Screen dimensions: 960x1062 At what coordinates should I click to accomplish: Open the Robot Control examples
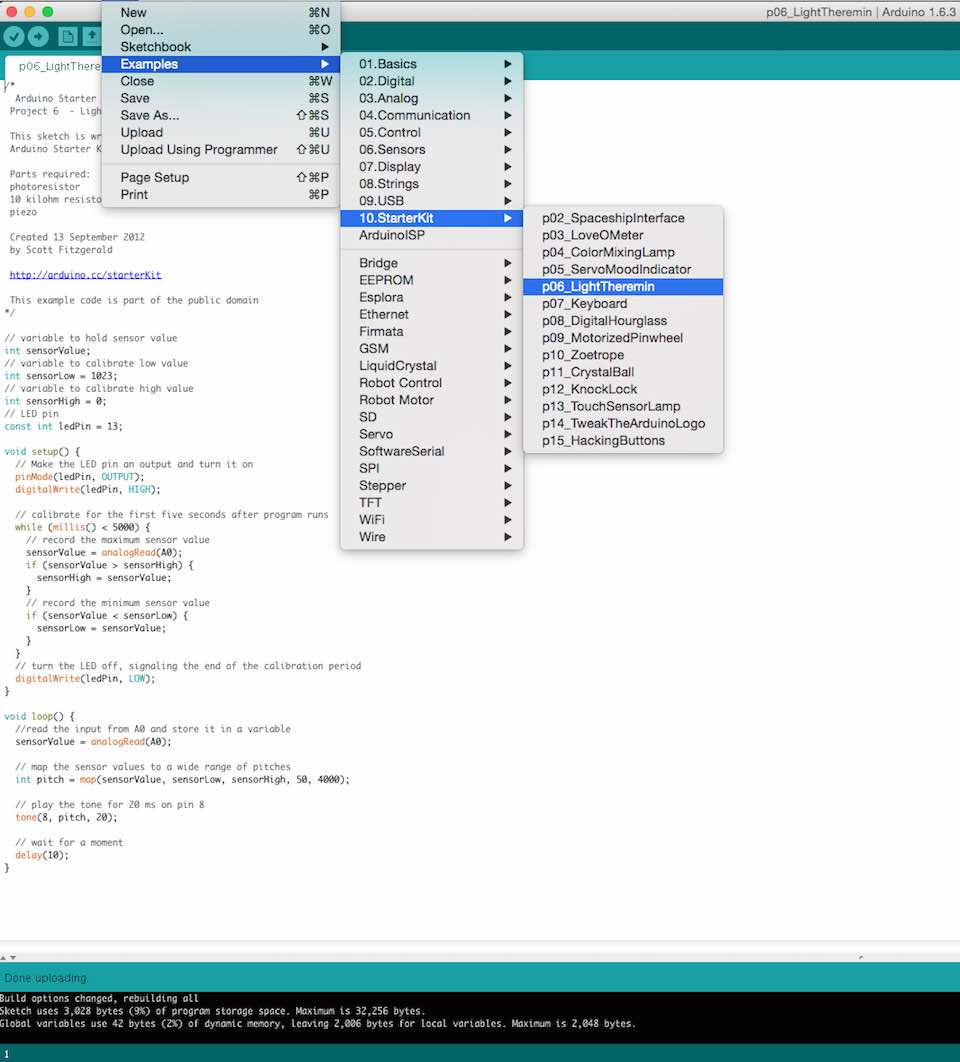coord(432,383)
